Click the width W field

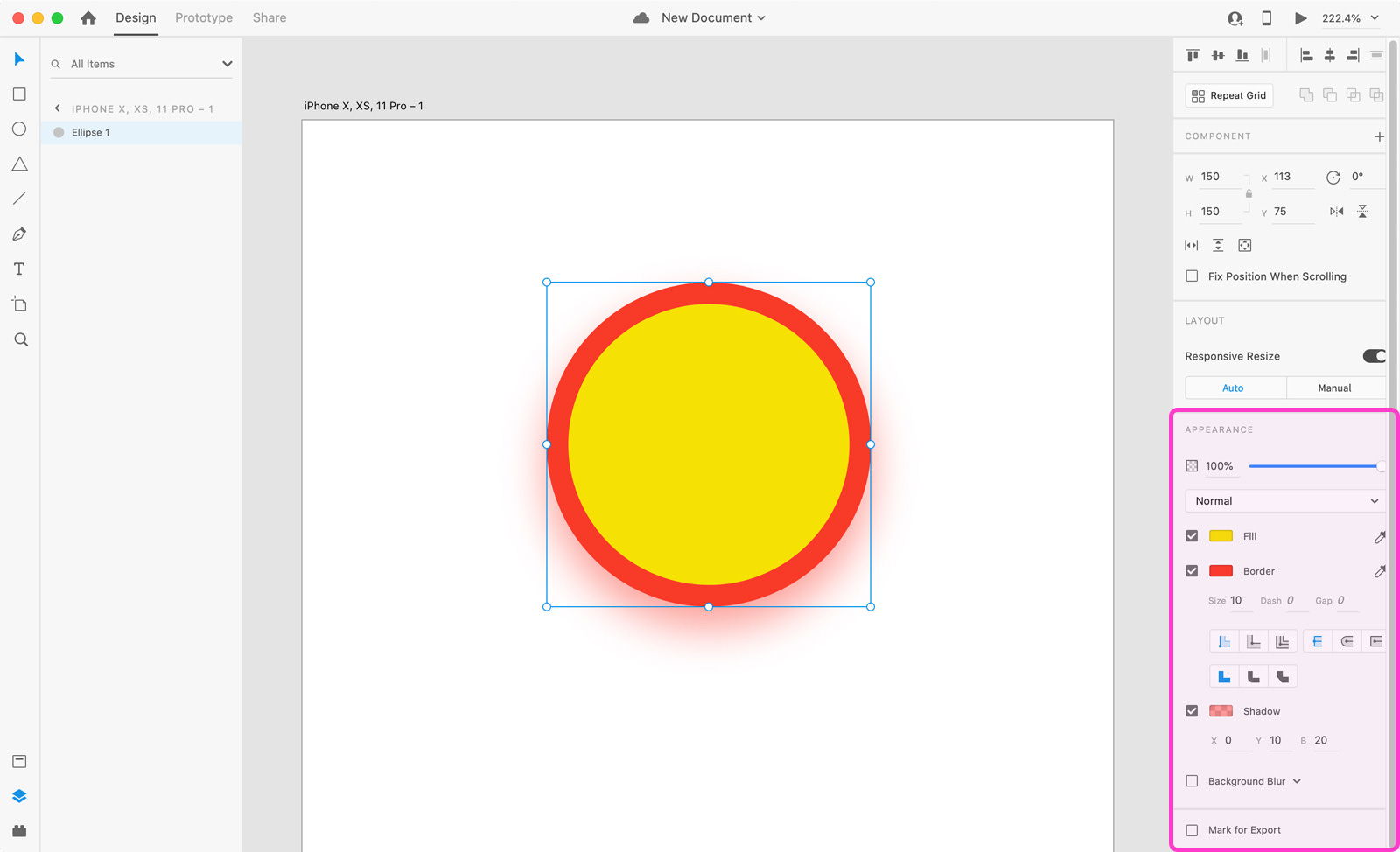click(x=1221, y=177)
